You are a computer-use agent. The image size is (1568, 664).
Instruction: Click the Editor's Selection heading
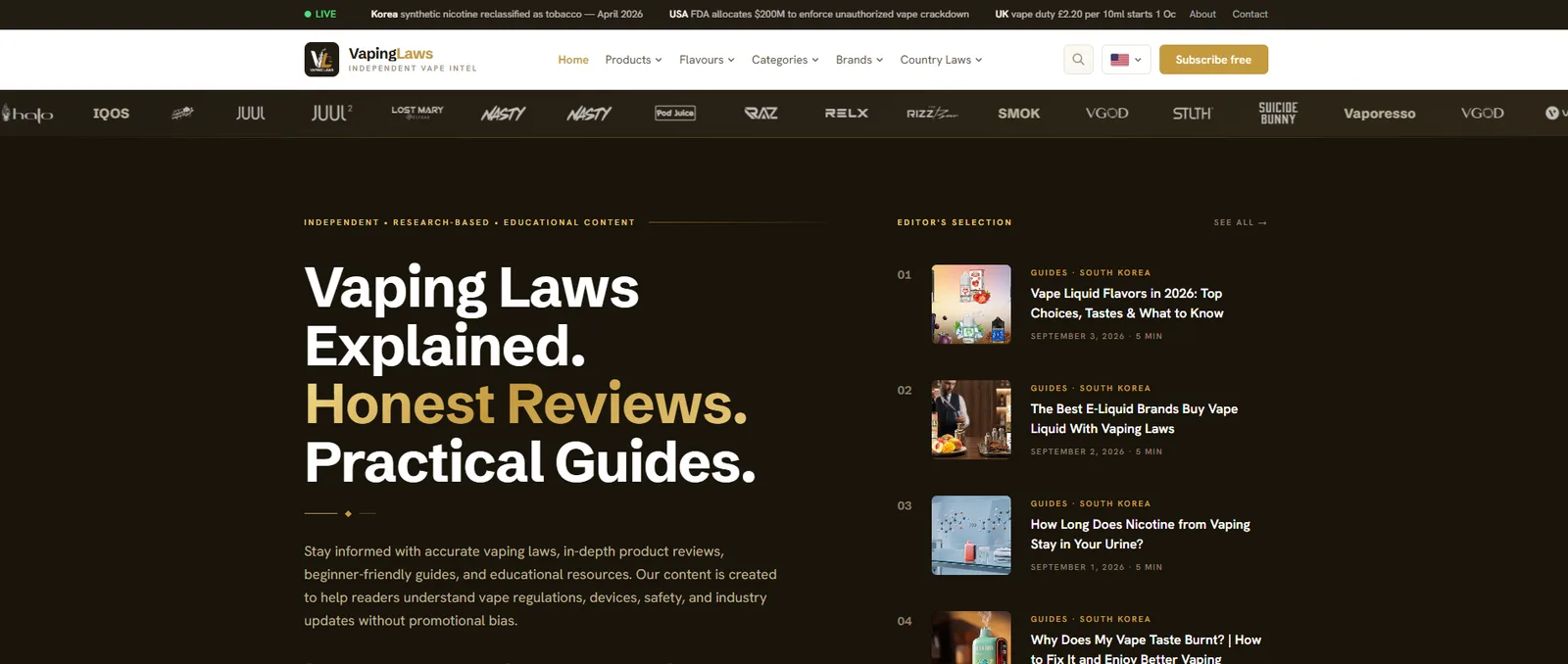pyautogui.click(x=955, y=222)
